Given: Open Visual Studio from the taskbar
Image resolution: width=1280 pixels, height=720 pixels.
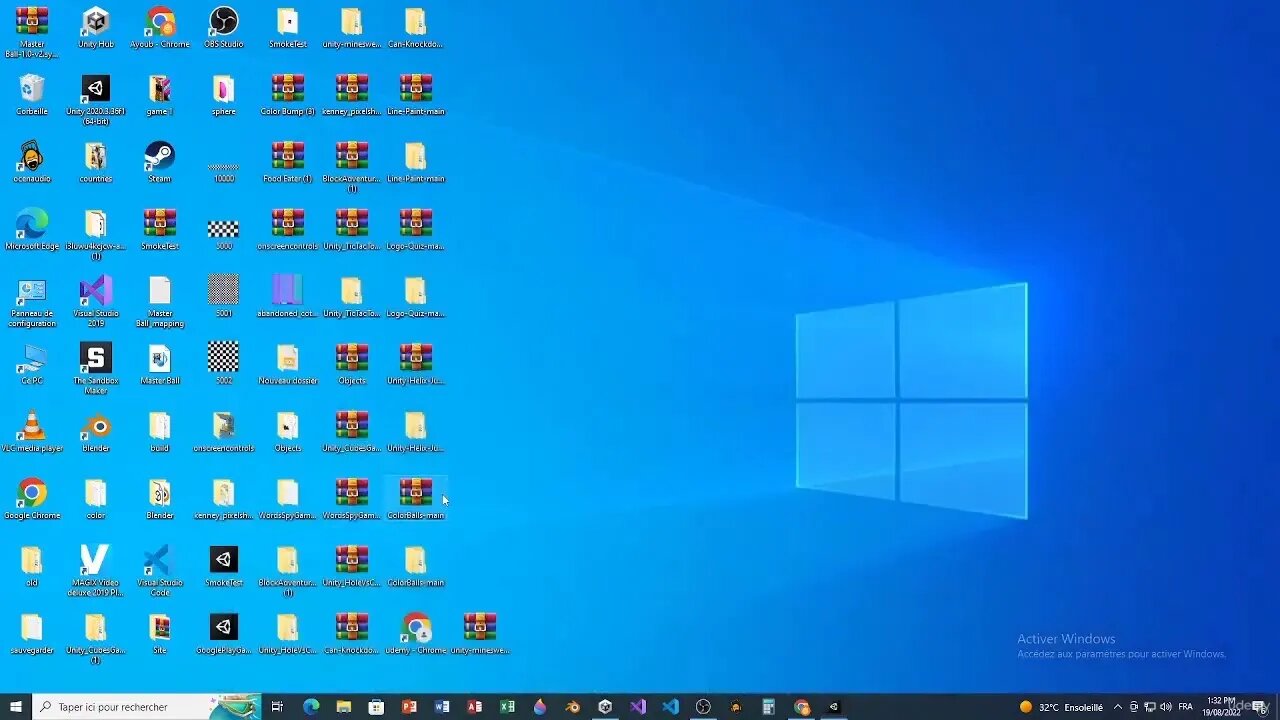Looking at the screenshot, I should (x=638, y=707).
